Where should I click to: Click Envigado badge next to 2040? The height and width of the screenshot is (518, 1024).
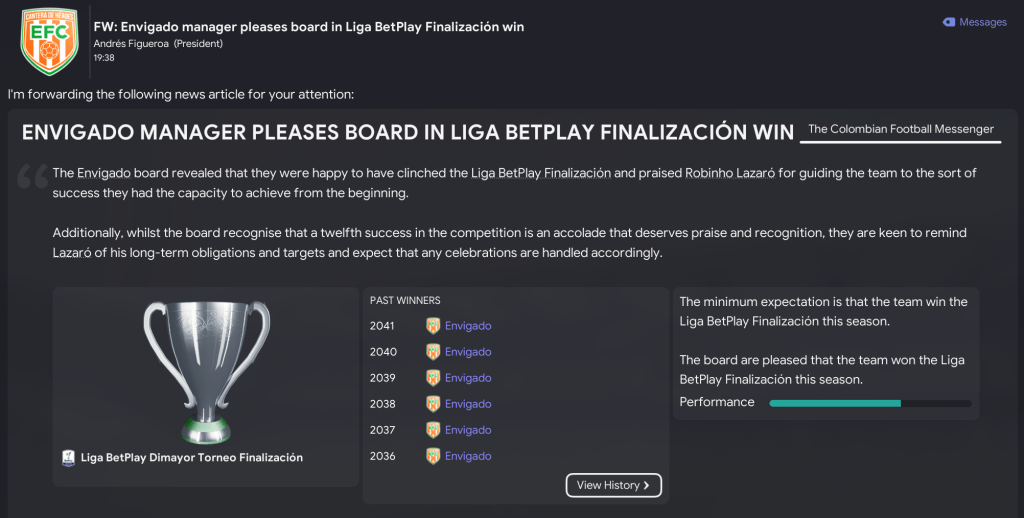tap(433, 352)
